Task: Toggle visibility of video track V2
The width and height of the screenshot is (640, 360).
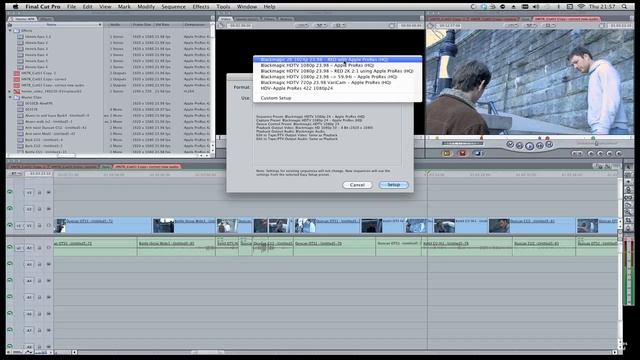Action: pyautogui.click(x=10, y=209)
